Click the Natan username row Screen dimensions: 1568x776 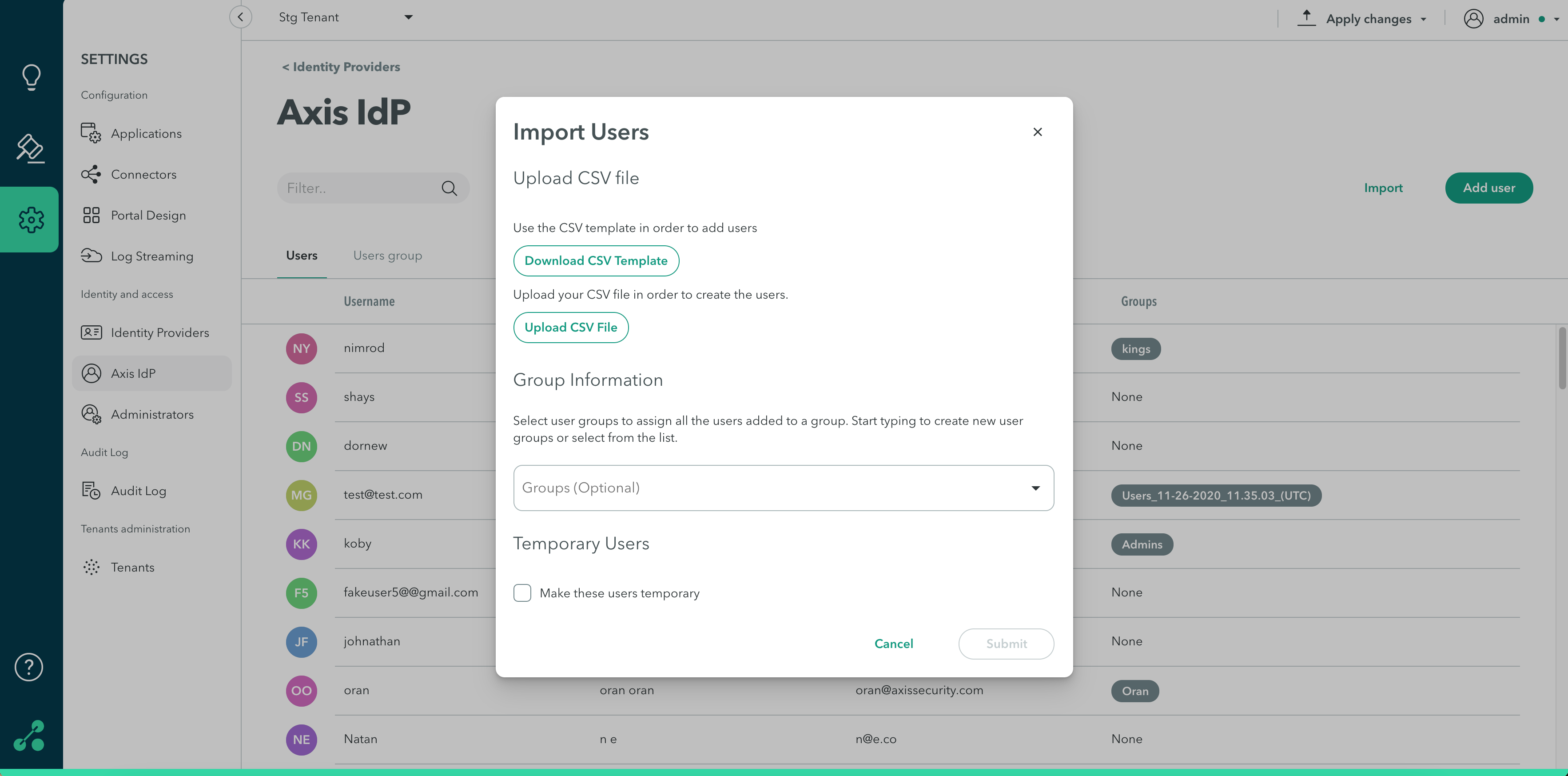coord(360,739)
